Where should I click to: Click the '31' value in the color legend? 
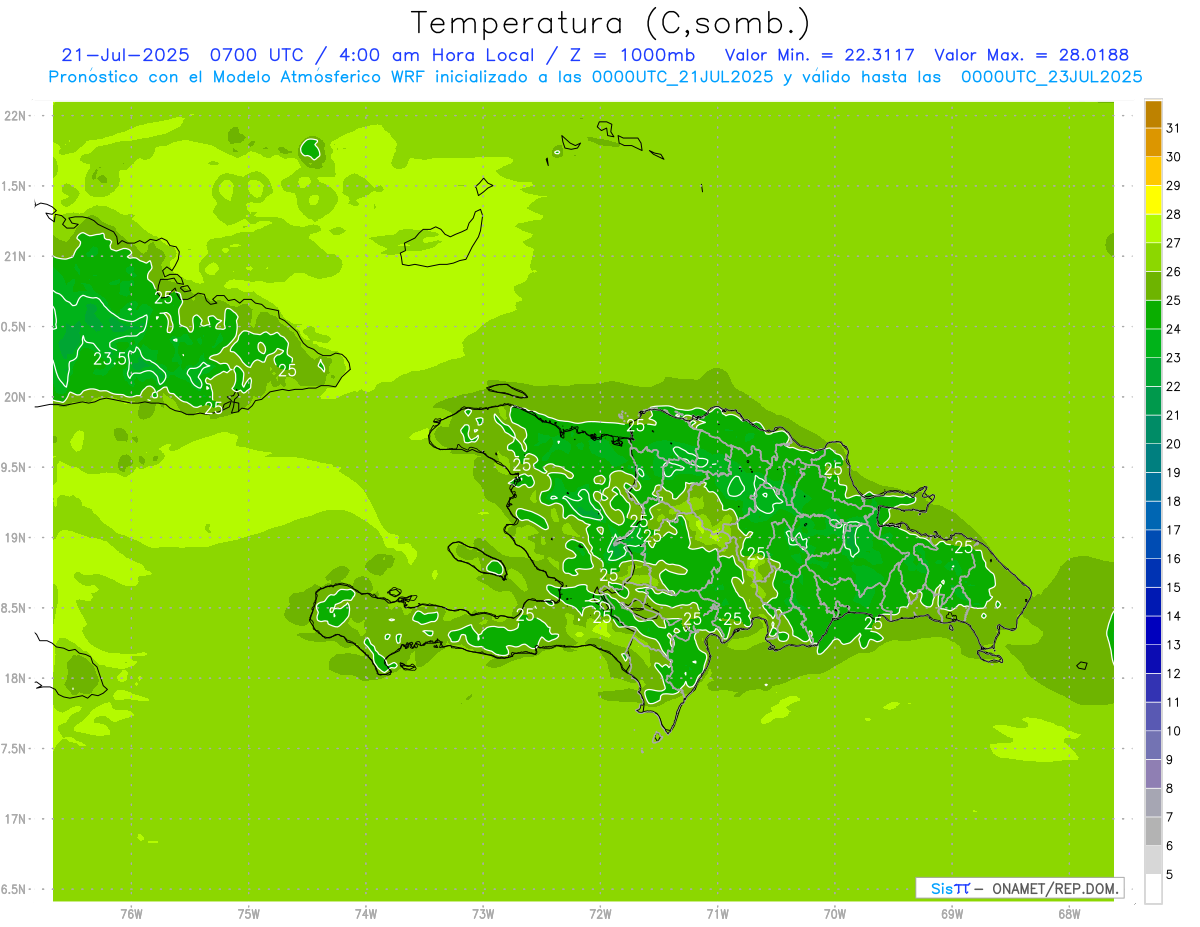1173,128
